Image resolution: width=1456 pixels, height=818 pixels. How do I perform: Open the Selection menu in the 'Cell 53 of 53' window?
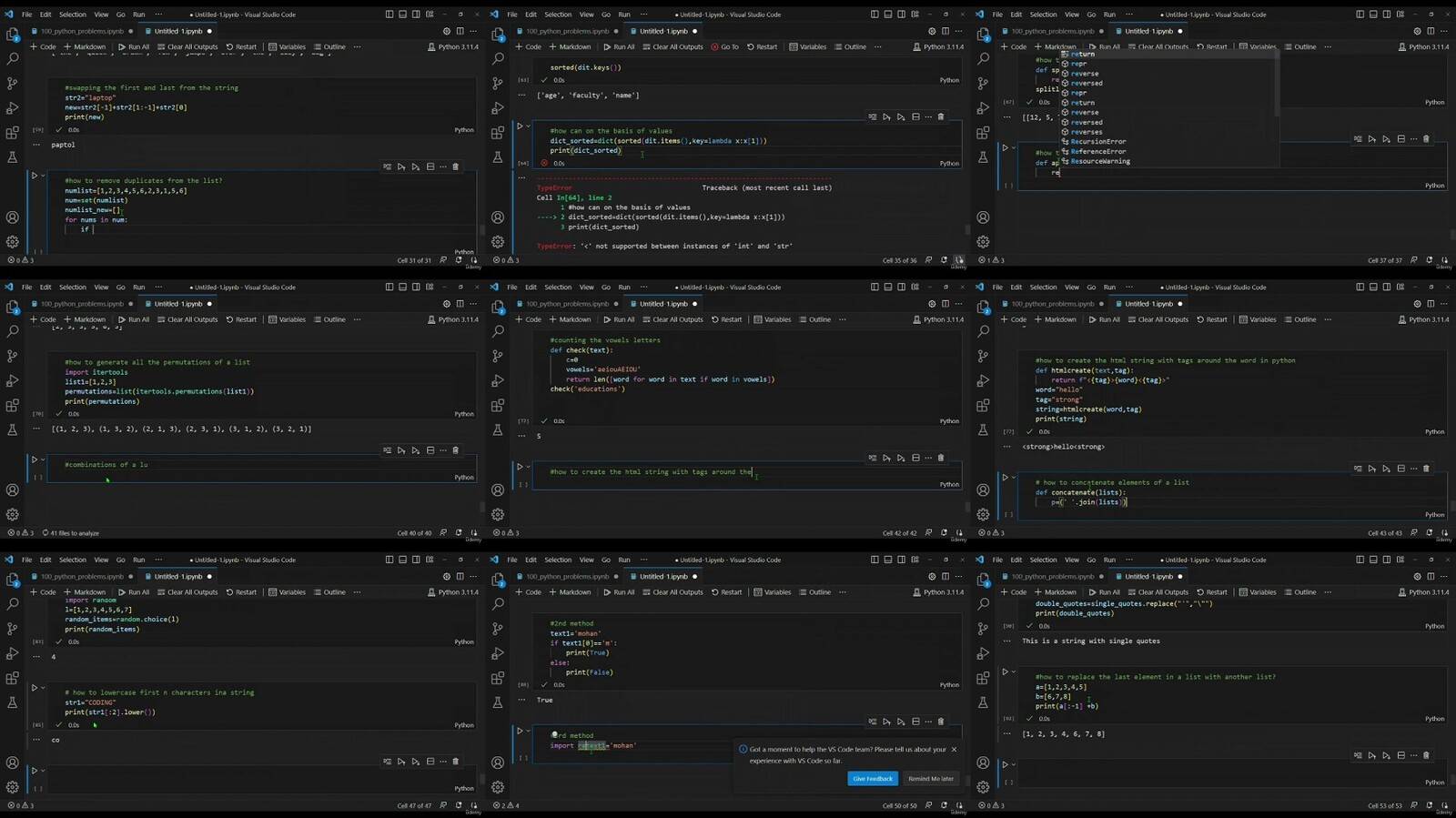(1043, 560)
